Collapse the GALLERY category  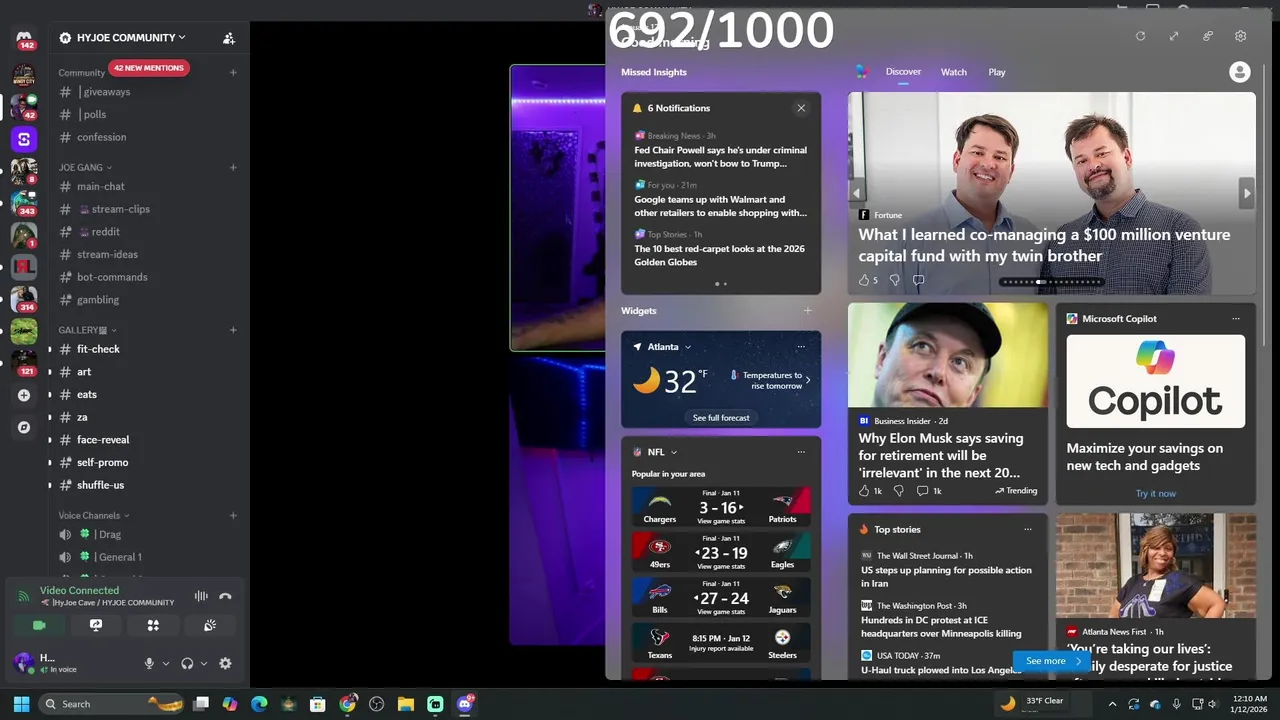(87, 330)
